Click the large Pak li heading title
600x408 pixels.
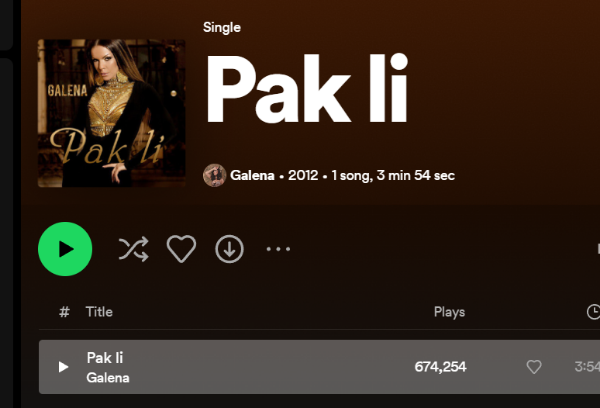click(x=307, y=89)
